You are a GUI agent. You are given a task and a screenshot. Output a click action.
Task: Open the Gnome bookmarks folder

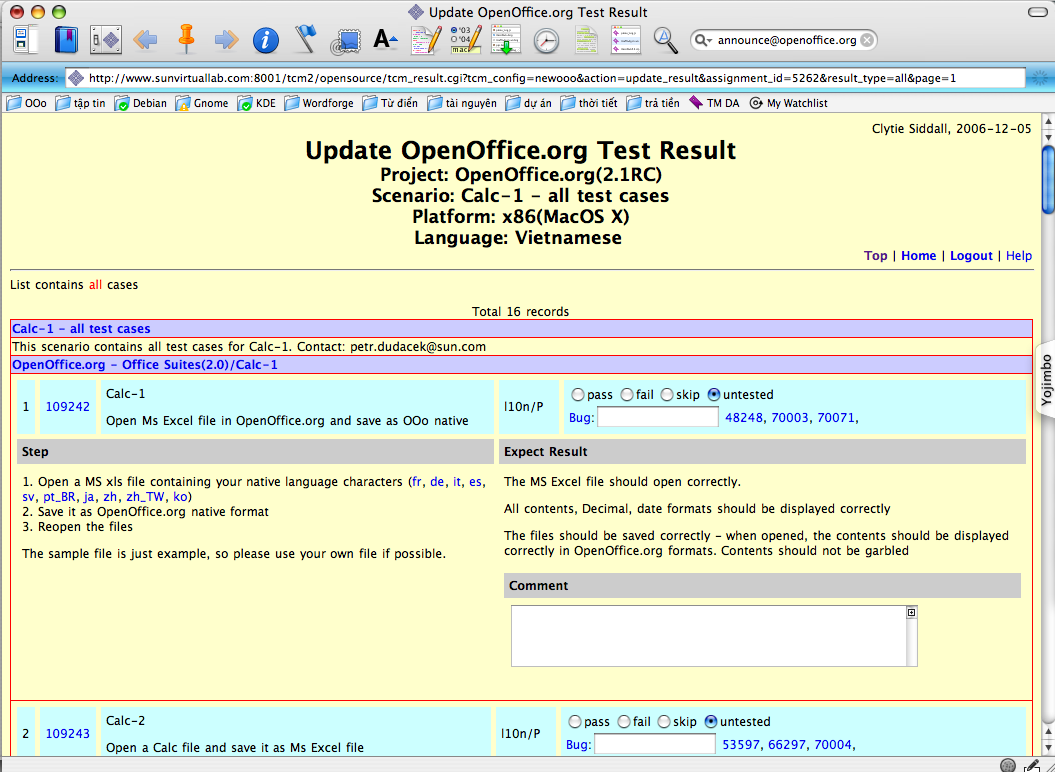pyautogui.click(x=202, y=103)
